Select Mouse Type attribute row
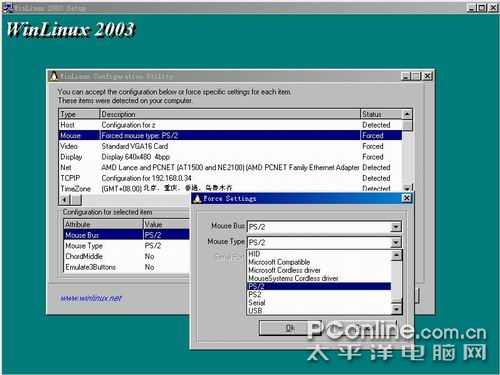Viewport: 500px width, 375px height. (x=127, y=246)
